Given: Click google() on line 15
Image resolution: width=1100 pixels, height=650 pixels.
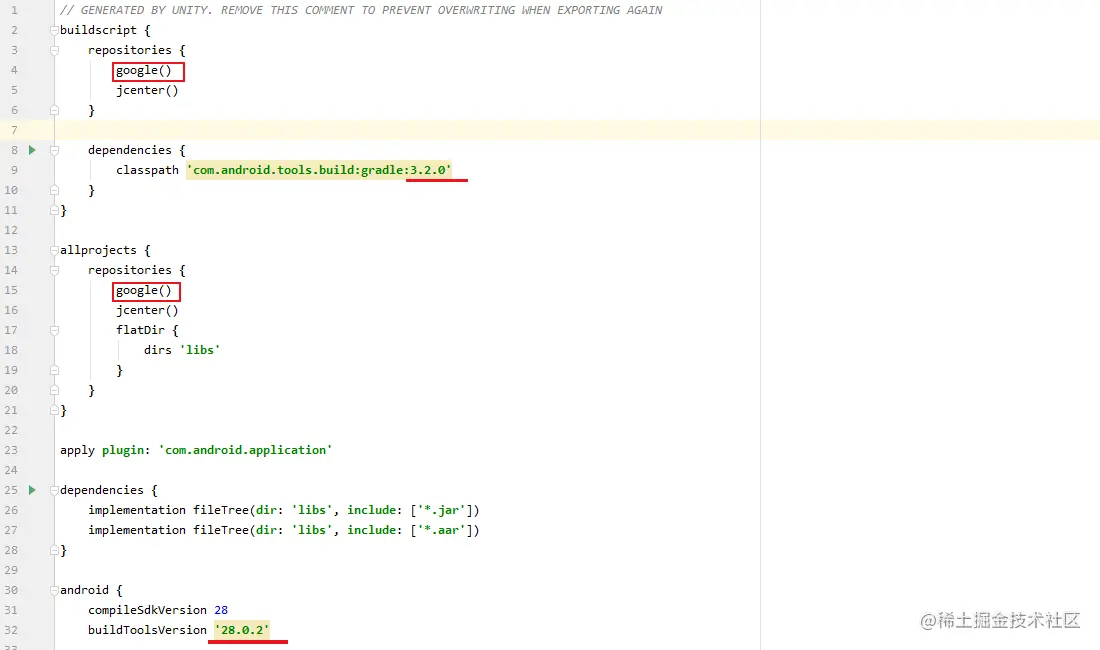Looking at the screenshot, I should point(144,290).
